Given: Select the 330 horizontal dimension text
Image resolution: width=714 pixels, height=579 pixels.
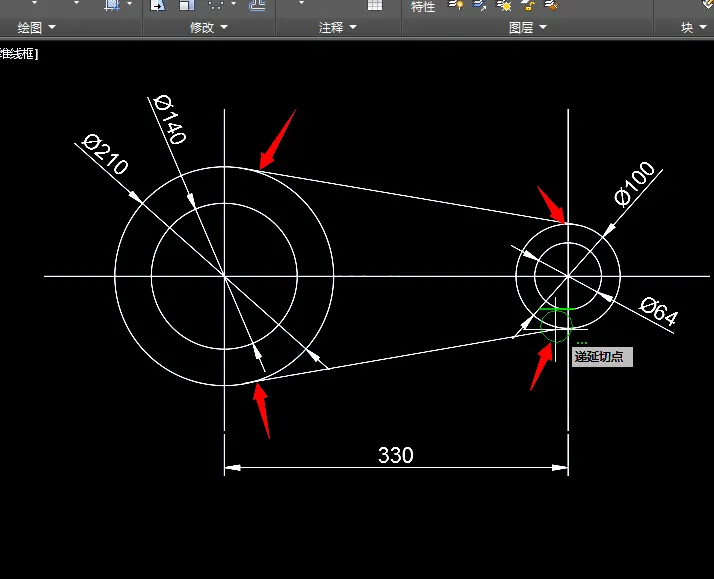Looking at the screenshot, I should pos(396,455).
